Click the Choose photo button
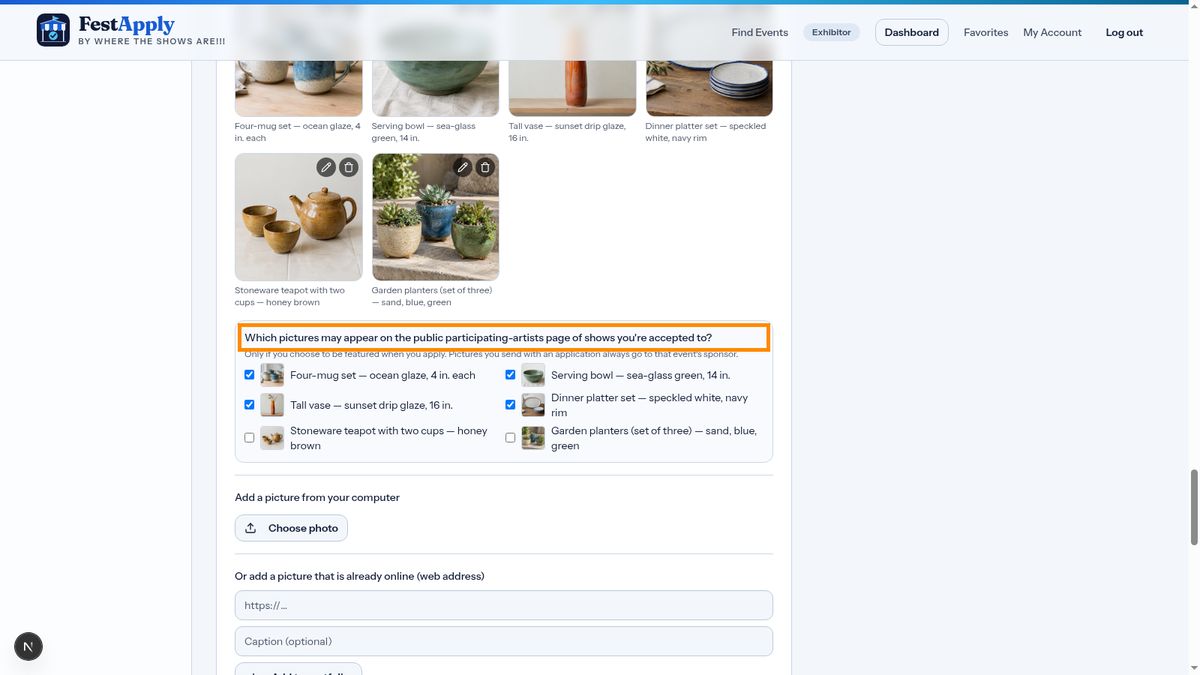This screenshot has height=675, width=1200. pyautogui.click(x=291, y=528)
